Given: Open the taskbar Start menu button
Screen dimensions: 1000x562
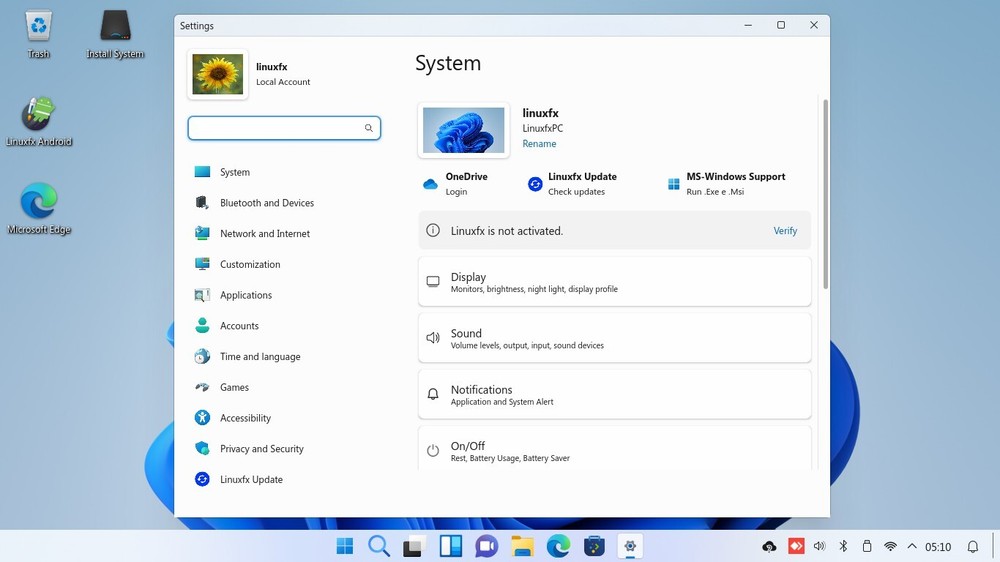Looking at the screenshot, I should pyautogui.click(x=345, y=546).
